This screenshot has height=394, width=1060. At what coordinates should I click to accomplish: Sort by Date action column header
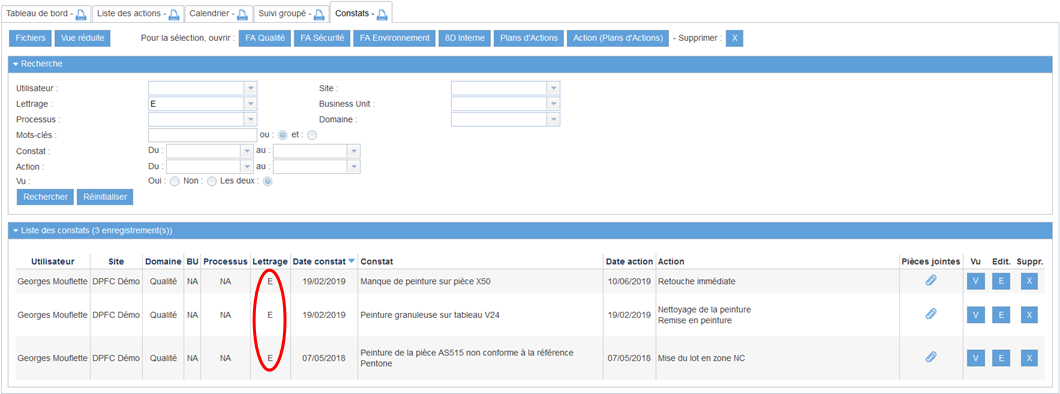click(629, 262)
